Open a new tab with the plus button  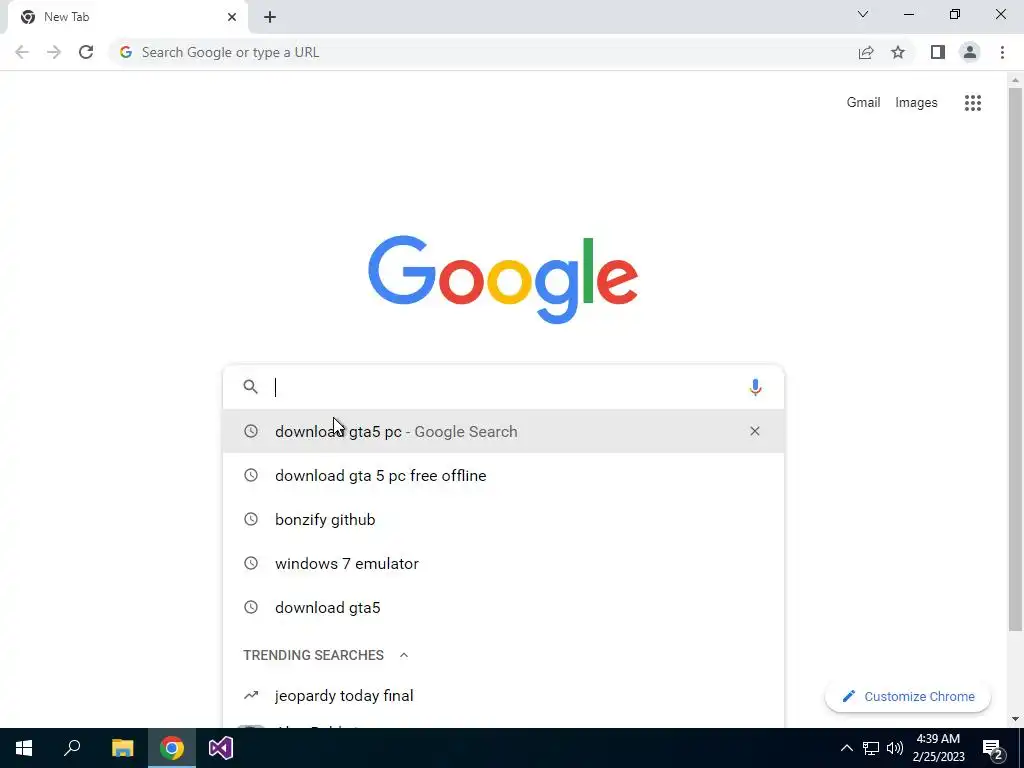(270, 17)
